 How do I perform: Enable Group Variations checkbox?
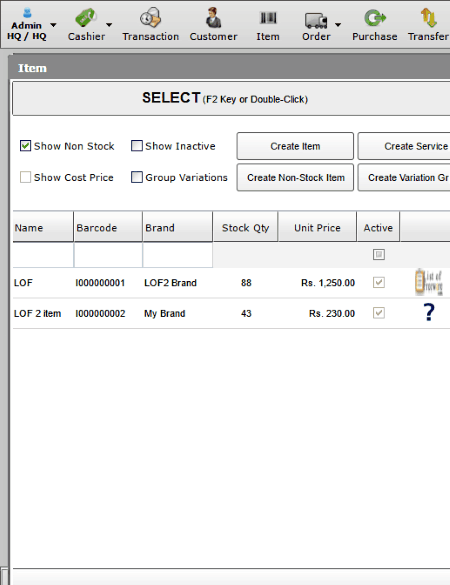(x=137, y=177)
